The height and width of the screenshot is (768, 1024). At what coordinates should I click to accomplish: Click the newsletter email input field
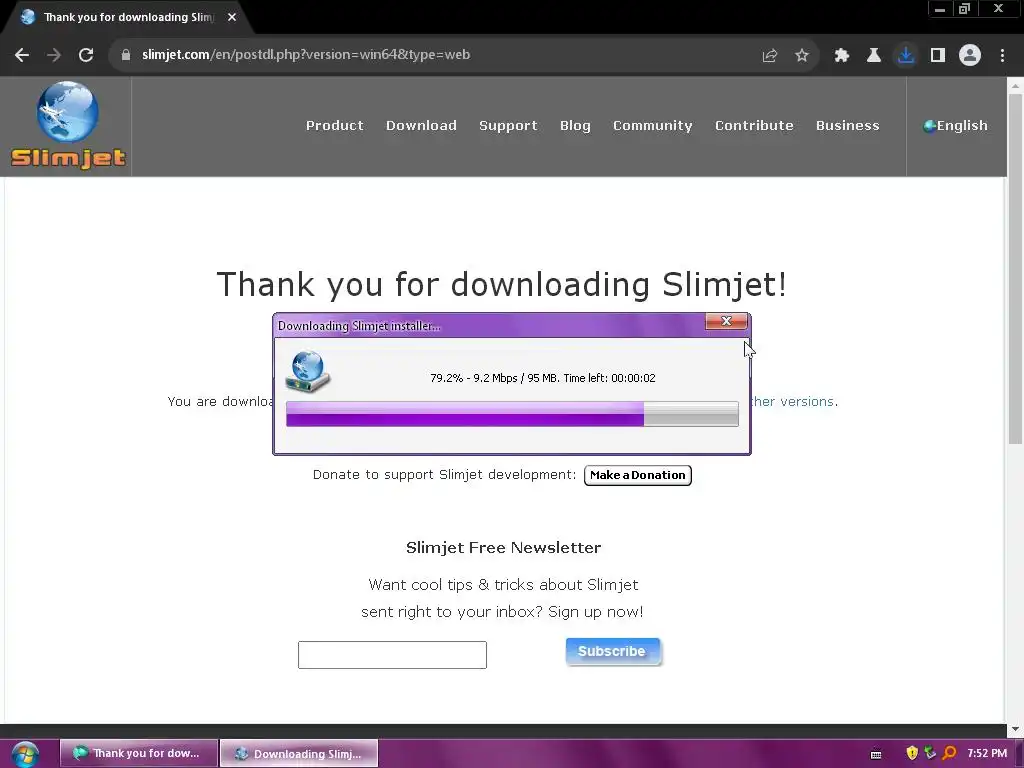pyautogui.click(x=392, y=654)
